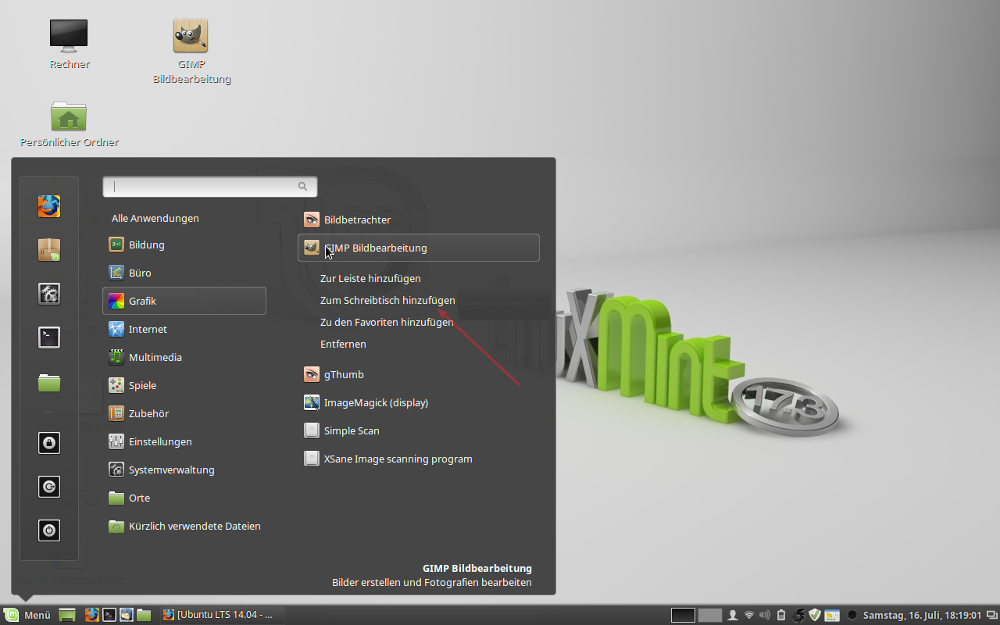Switch to the Ubuntu LTS 14.04 window
This screenshot has height=625, width=1000.
[220, 615]
